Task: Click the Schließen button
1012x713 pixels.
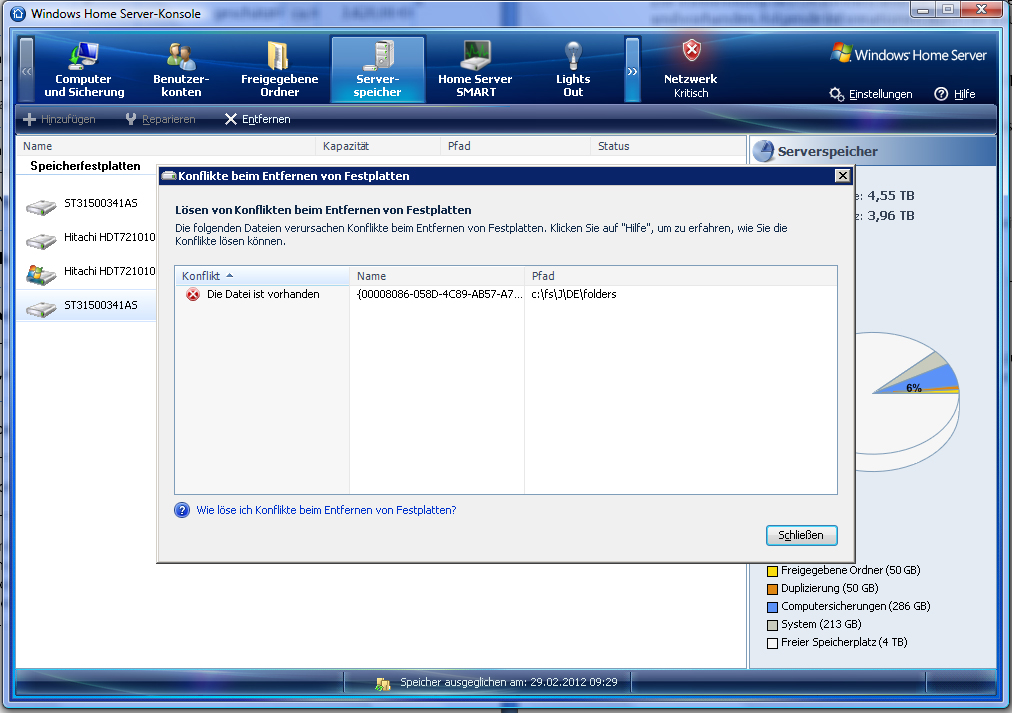Action: pyautogui.click(x=801, y=535)
